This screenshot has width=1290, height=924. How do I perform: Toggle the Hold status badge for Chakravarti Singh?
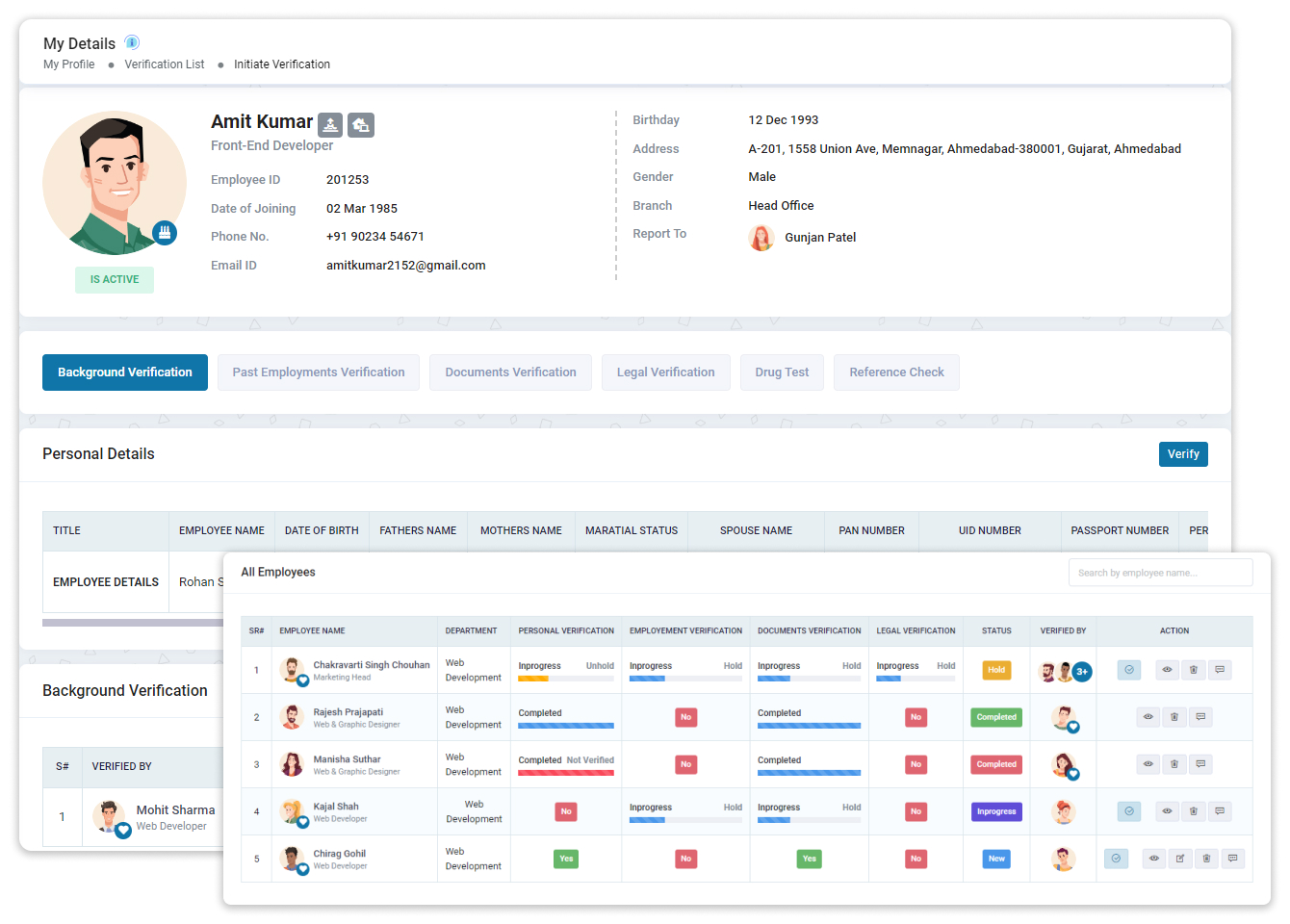[x=996, y=670]
